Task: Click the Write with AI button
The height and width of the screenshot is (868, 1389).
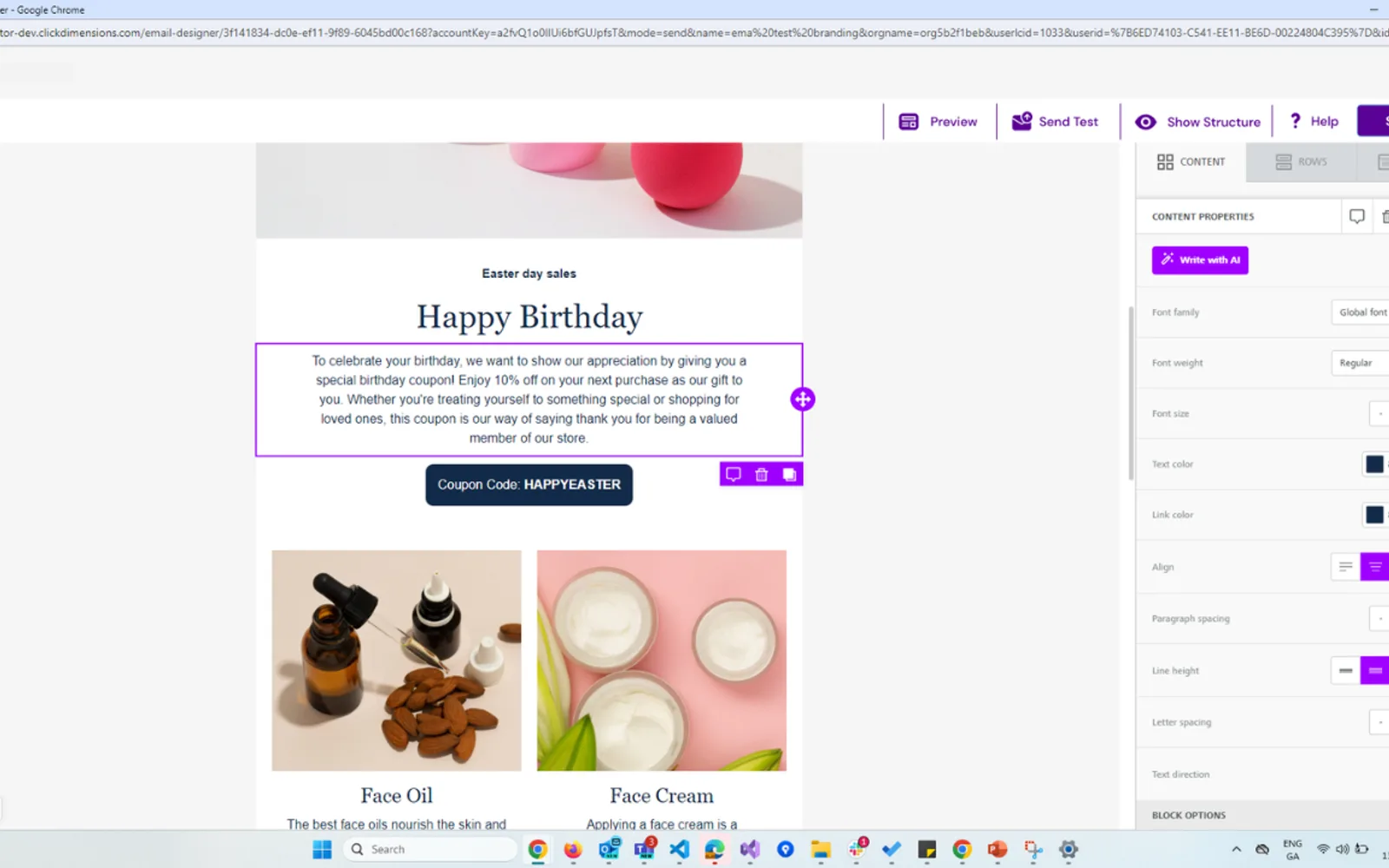Action: pyautogui.click(x=1200, y=260)
